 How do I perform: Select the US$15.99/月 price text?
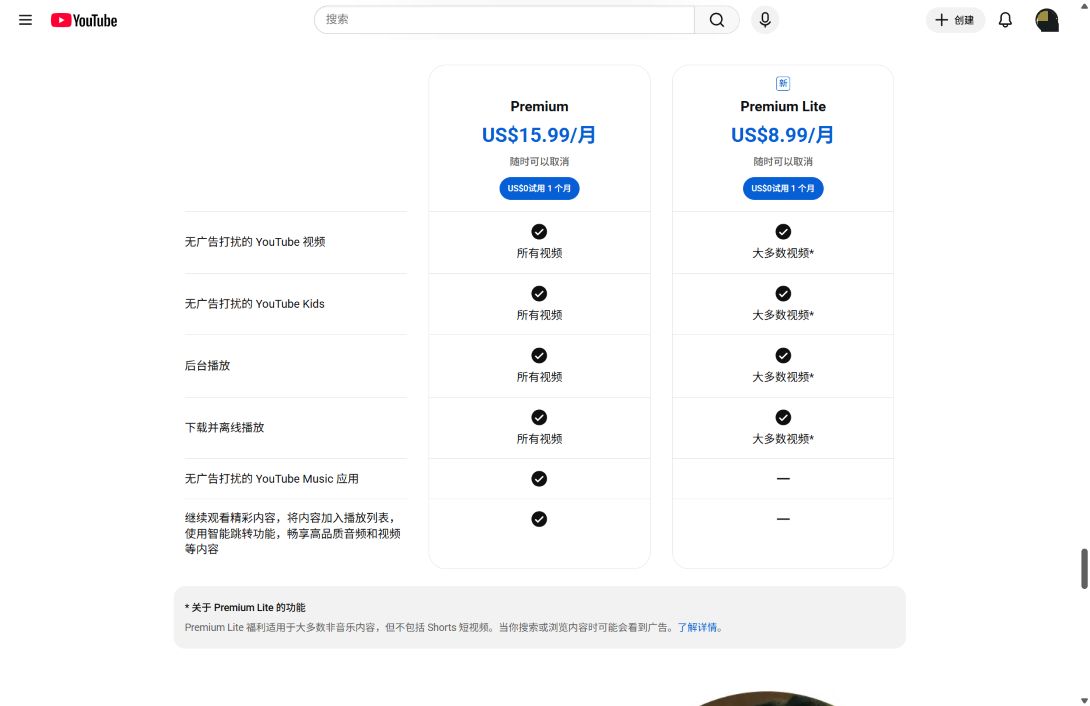coord(539,135)
